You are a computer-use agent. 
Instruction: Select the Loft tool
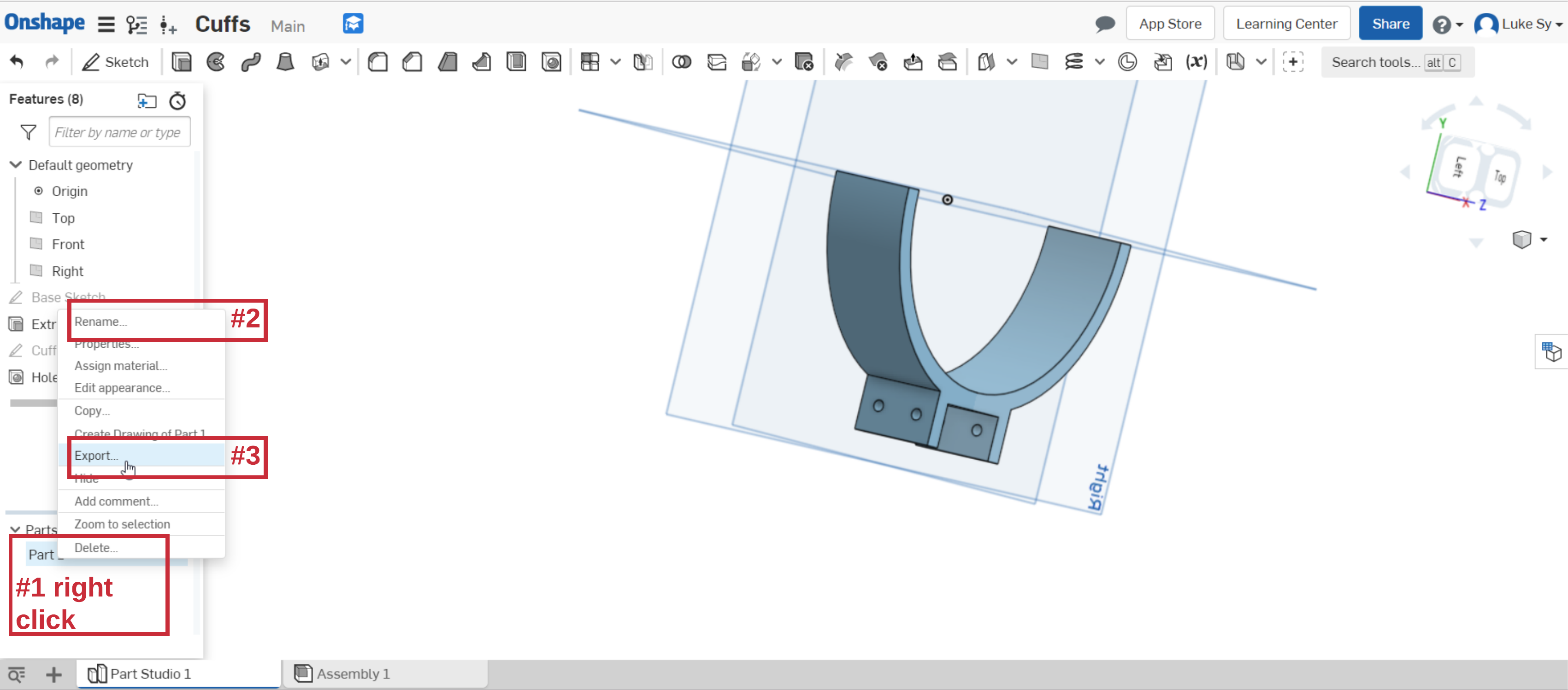pos(285,62)
